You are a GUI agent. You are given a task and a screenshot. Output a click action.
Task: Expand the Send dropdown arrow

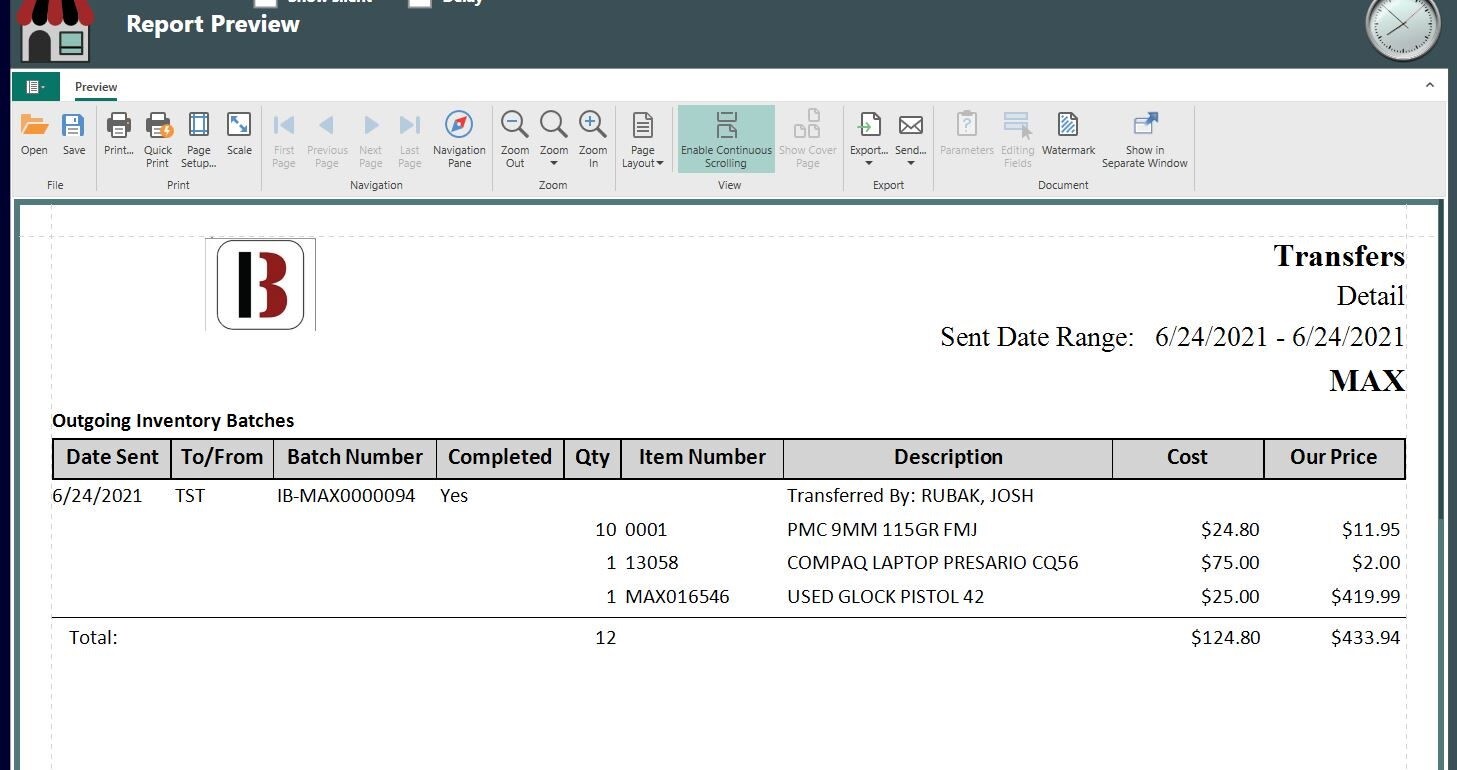tap(910, 164)
